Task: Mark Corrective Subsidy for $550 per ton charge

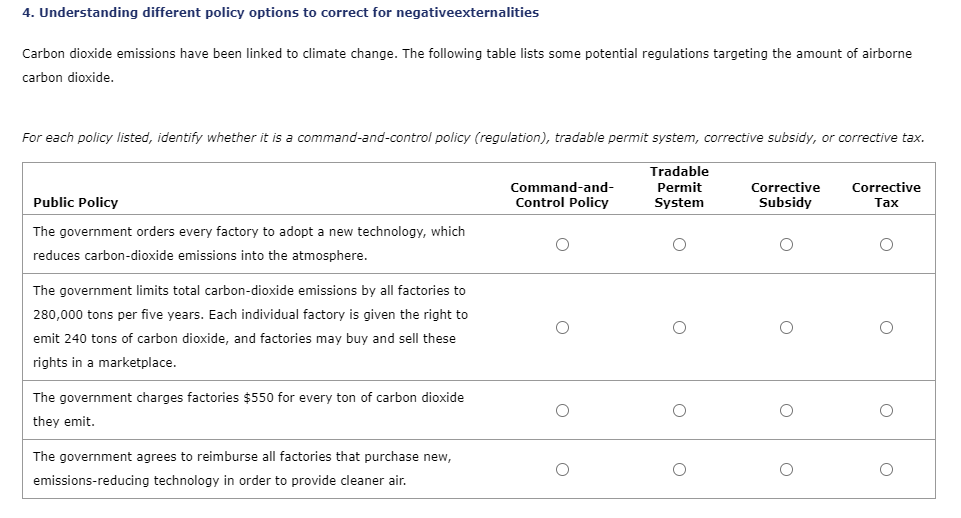Action: [786, 410]
